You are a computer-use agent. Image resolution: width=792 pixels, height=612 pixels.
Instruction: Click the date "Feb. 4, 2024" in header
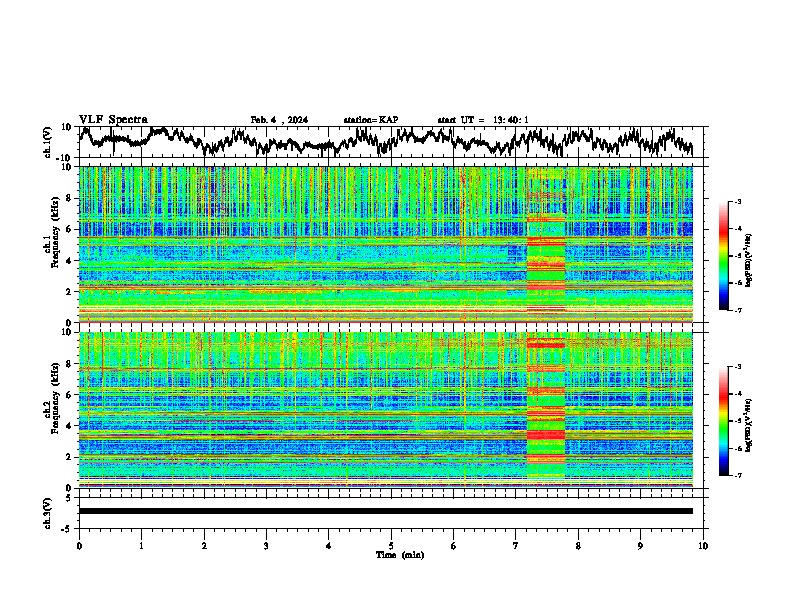click(279, 120)
